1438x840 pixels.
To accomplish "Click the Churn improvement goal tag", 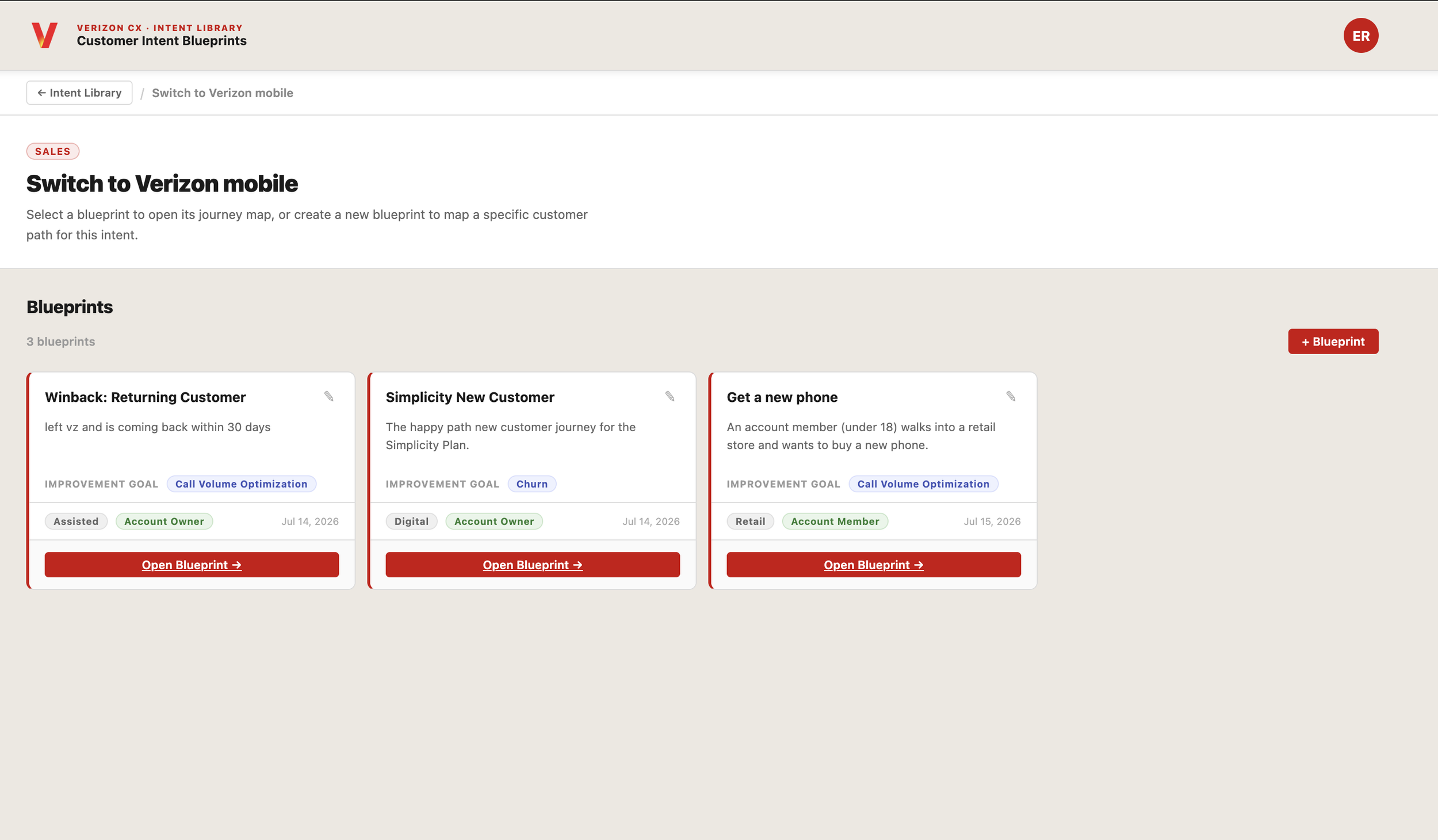I will (531, 484).
